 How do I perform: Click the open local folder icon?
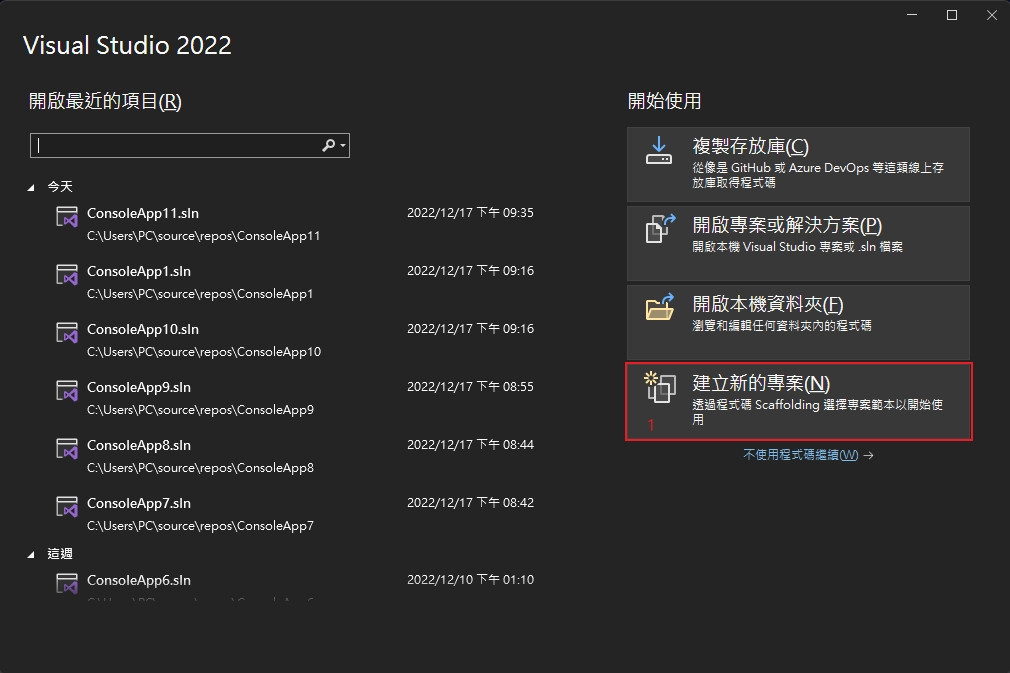(x=660, y=307)
